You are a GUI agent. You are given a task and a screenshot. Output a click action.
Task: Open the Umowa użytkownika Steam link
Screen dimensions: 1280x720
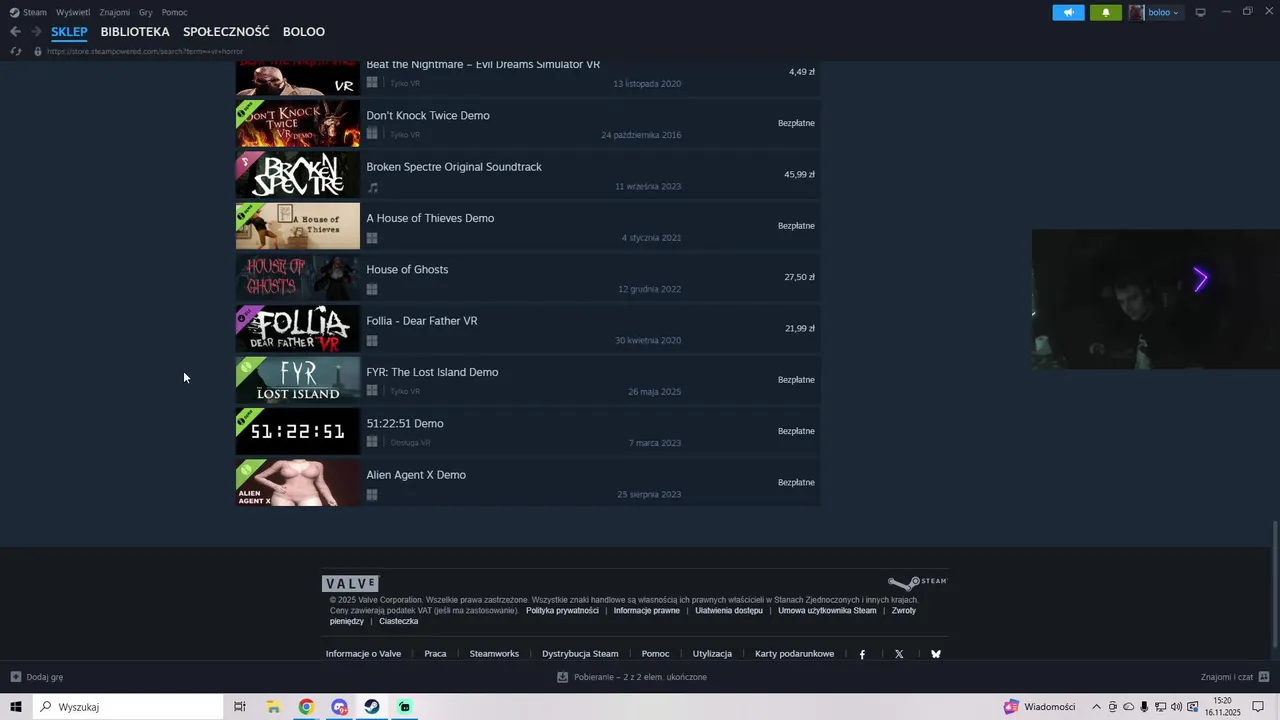point(827,610)
